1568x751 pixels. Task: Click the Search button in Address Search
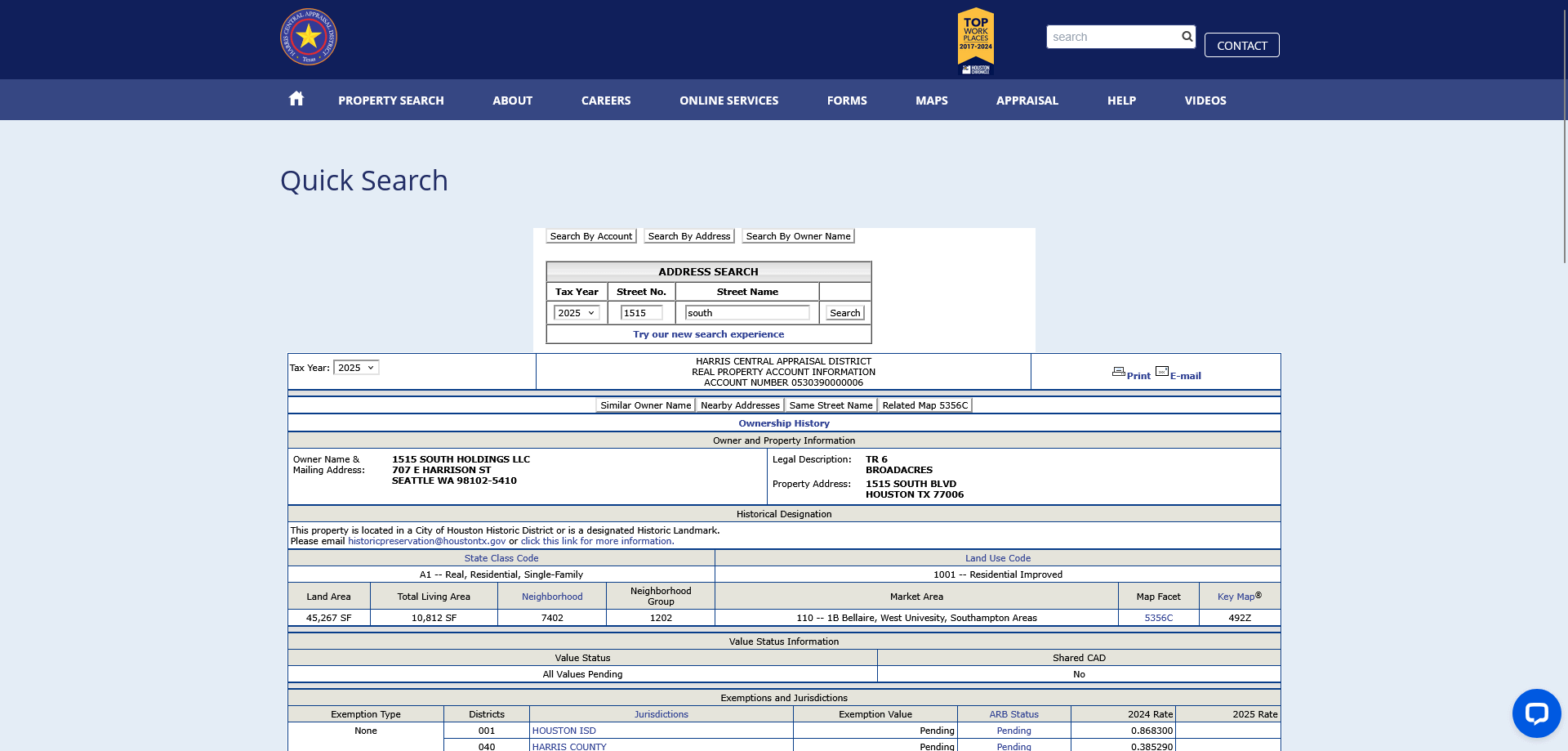pos(844,313)
